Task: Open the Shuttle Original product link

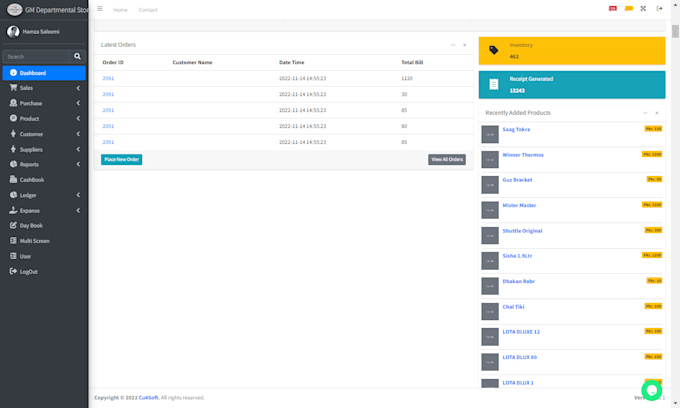Action: coord(522,231)
